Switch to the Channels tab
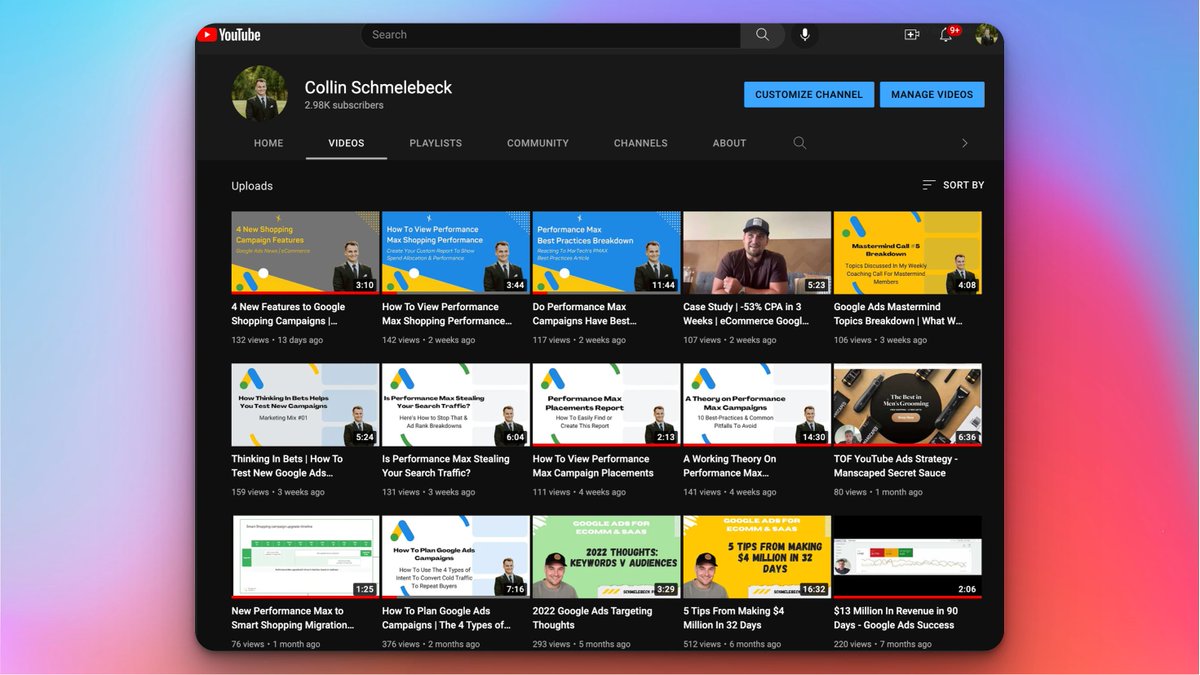This screenshot has height=675, width=1200. click(641, 143)
